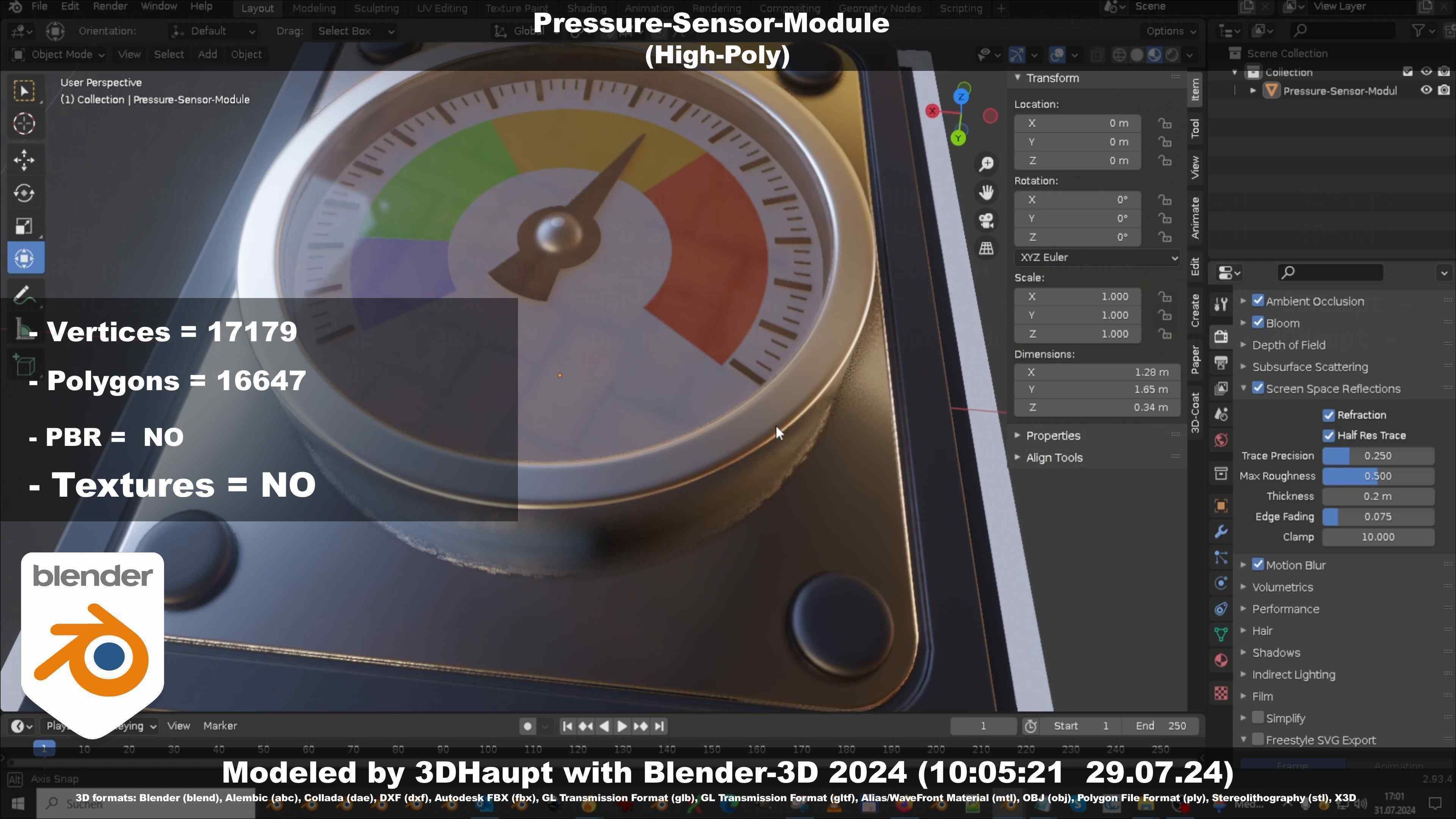Toggle camera view icon

tap(987, 220)
